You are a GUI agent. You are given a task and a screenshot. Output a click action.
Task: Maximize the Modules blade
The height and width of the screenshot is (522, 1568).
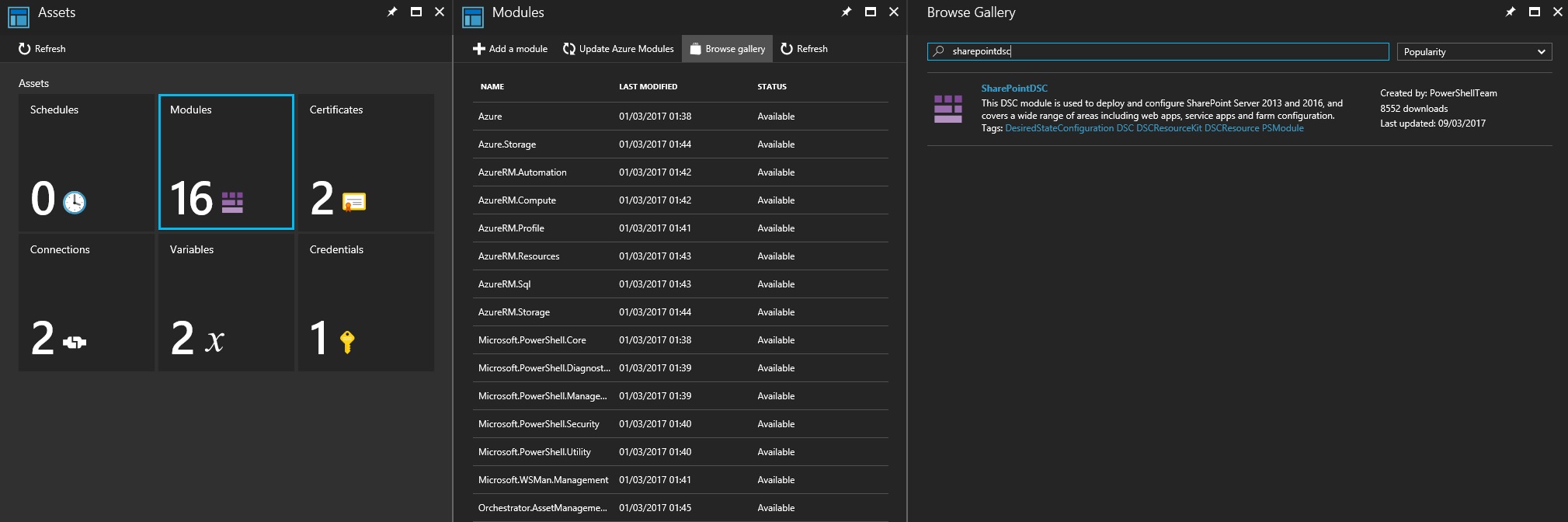click(x=871, y=12)
